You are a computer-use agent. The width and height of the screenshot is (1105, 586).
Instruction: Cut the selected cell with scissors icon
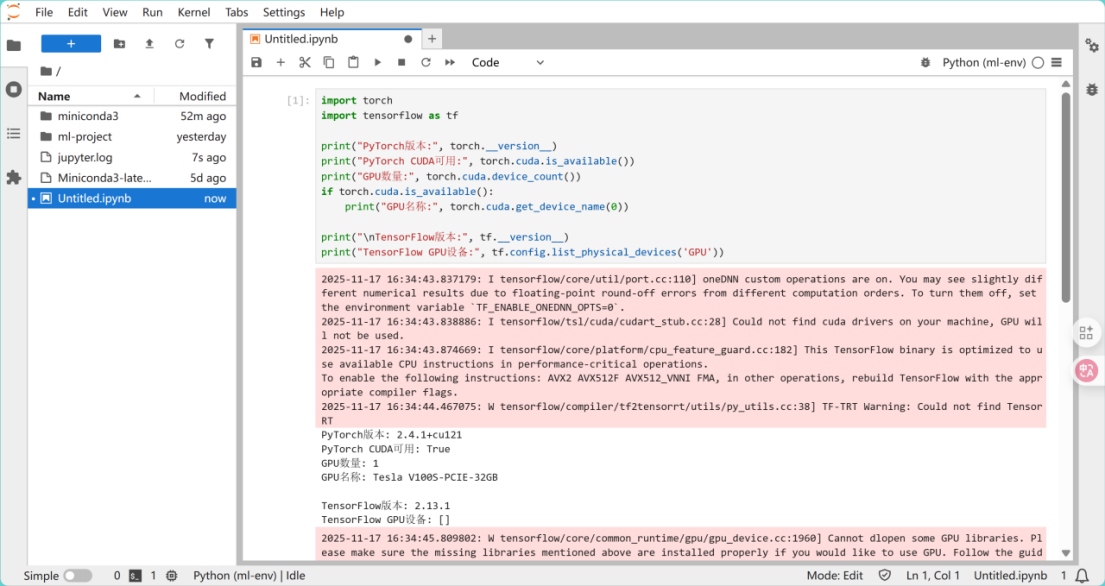305,62
